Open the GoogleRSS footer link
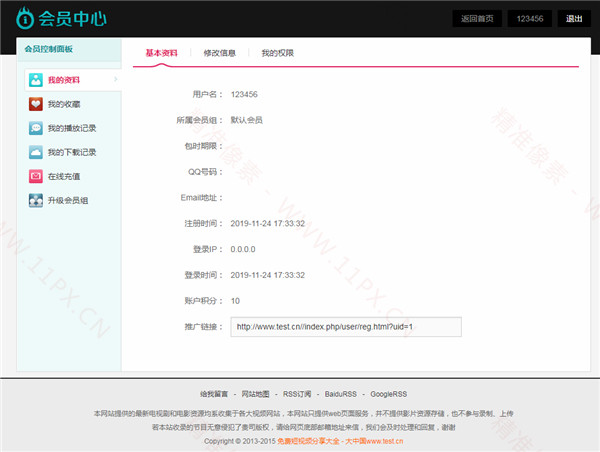Image resolution: width=600 pixels, height=452 pixels. [389, 394]
